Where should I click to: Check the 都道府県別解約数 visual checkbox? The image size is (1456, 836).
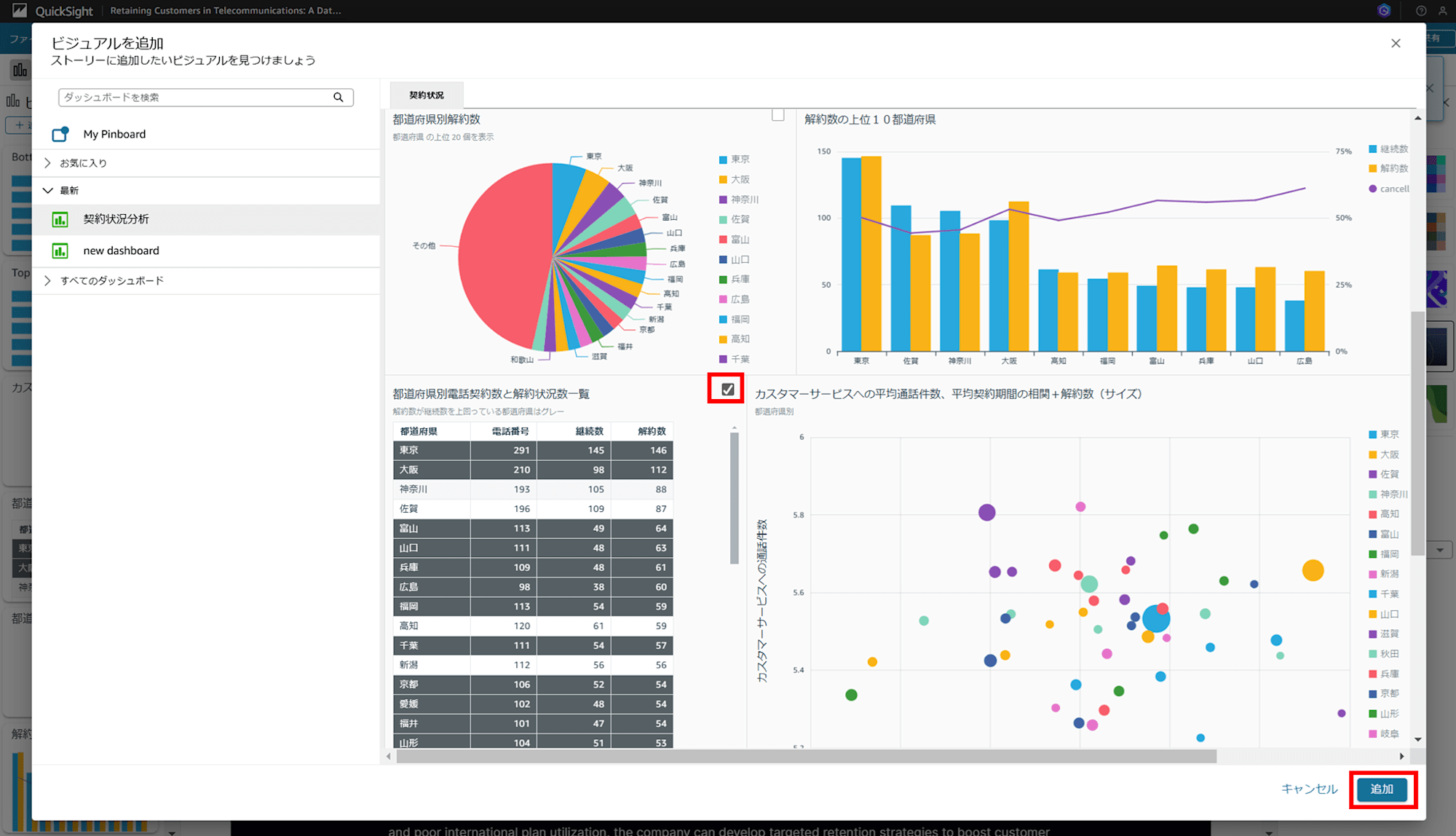coord(778,114)
